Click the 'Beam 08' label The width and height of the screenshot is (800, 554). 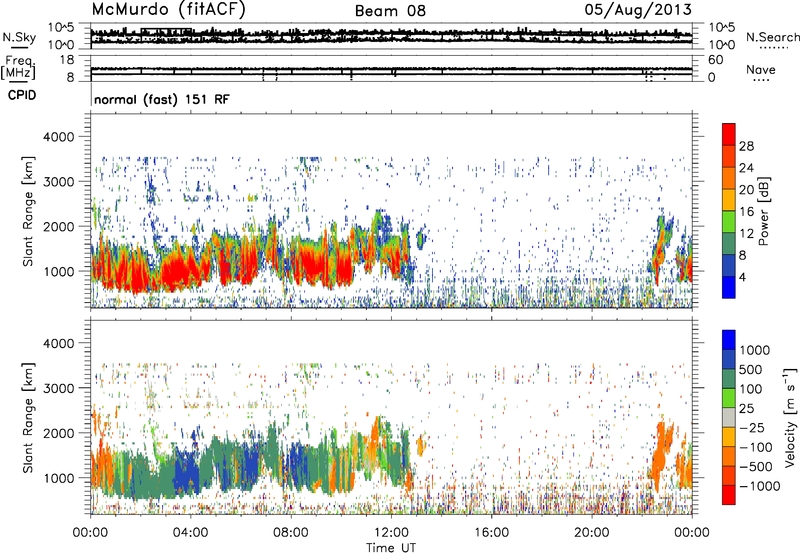(390, 11)
